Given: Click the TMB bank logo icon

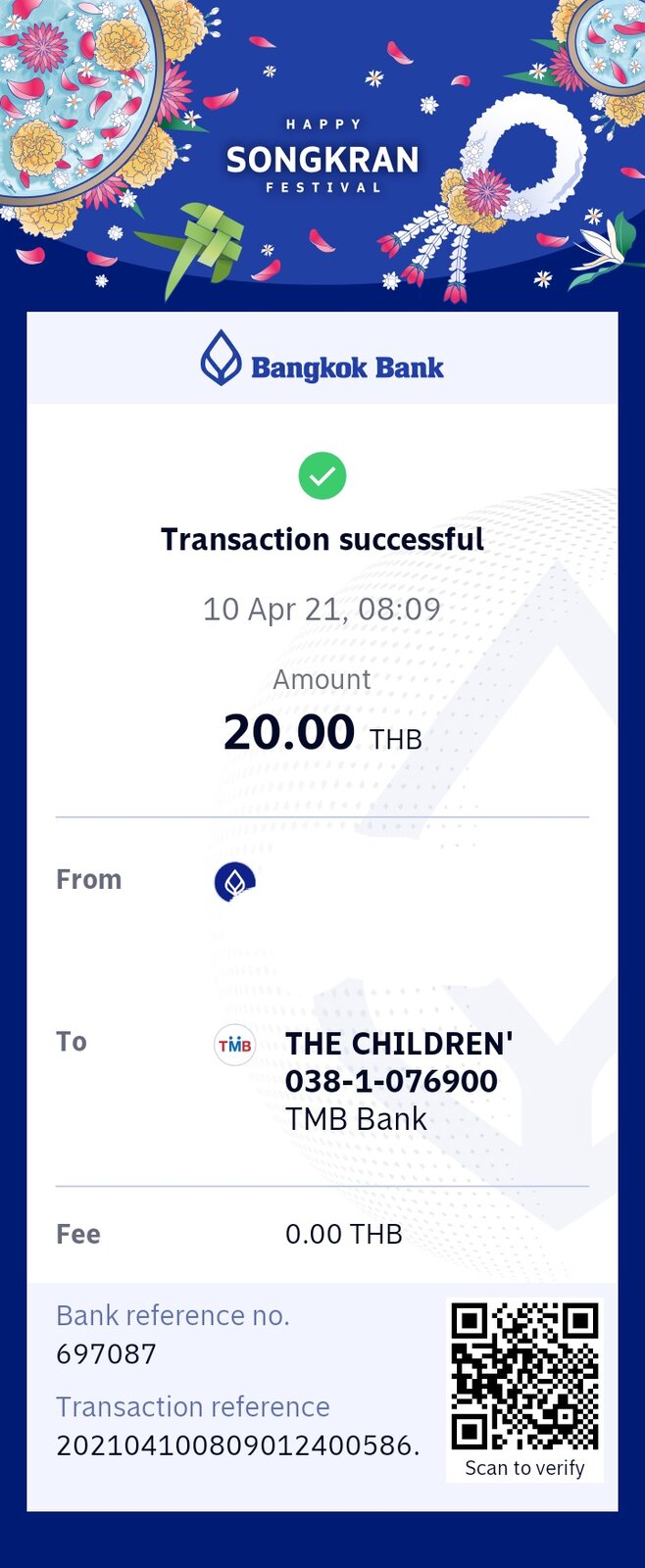Looking at the screenshot, I should (x=235, y=1045).
